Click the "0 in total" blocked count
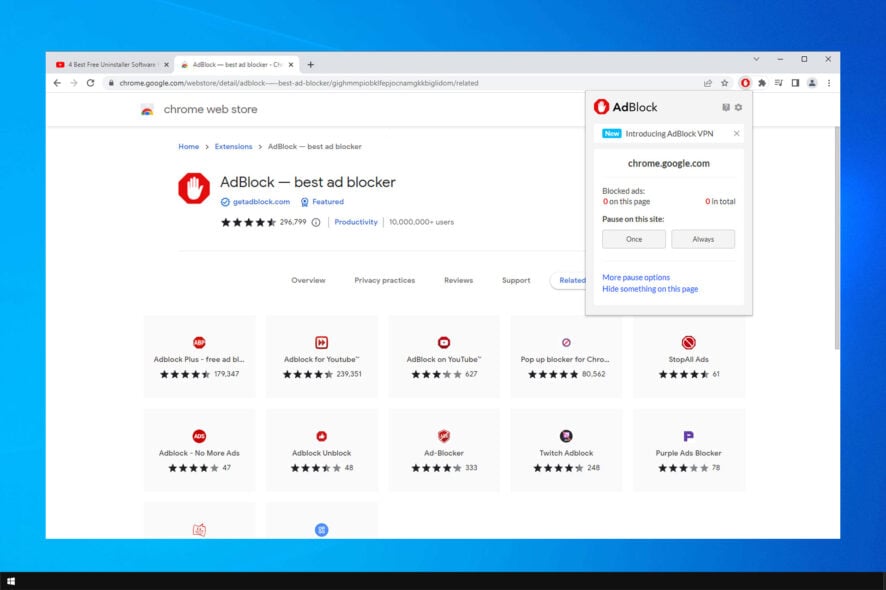This screenshot has width=886, height=590. (720, 202)
